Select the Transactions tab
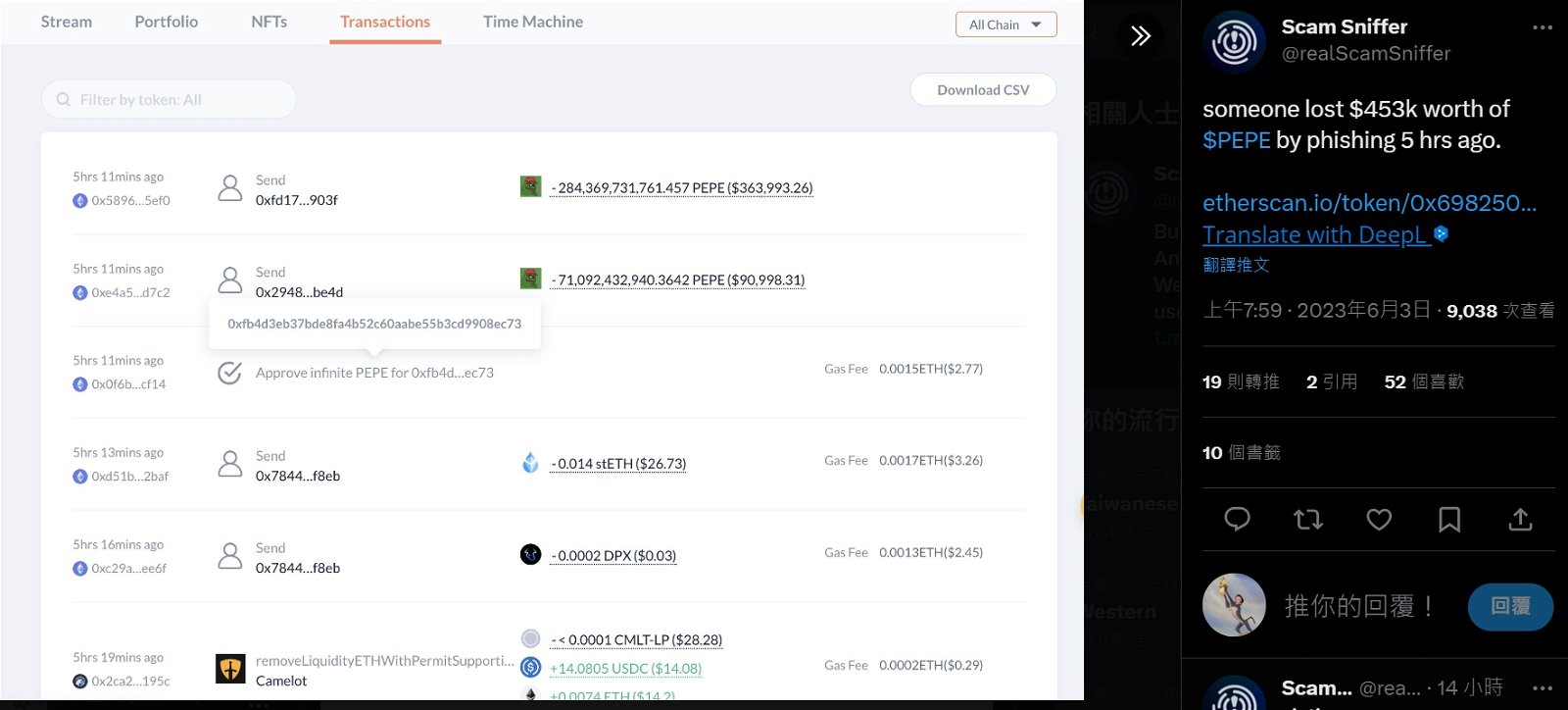 pyautogui.click(x=385, y=22)
